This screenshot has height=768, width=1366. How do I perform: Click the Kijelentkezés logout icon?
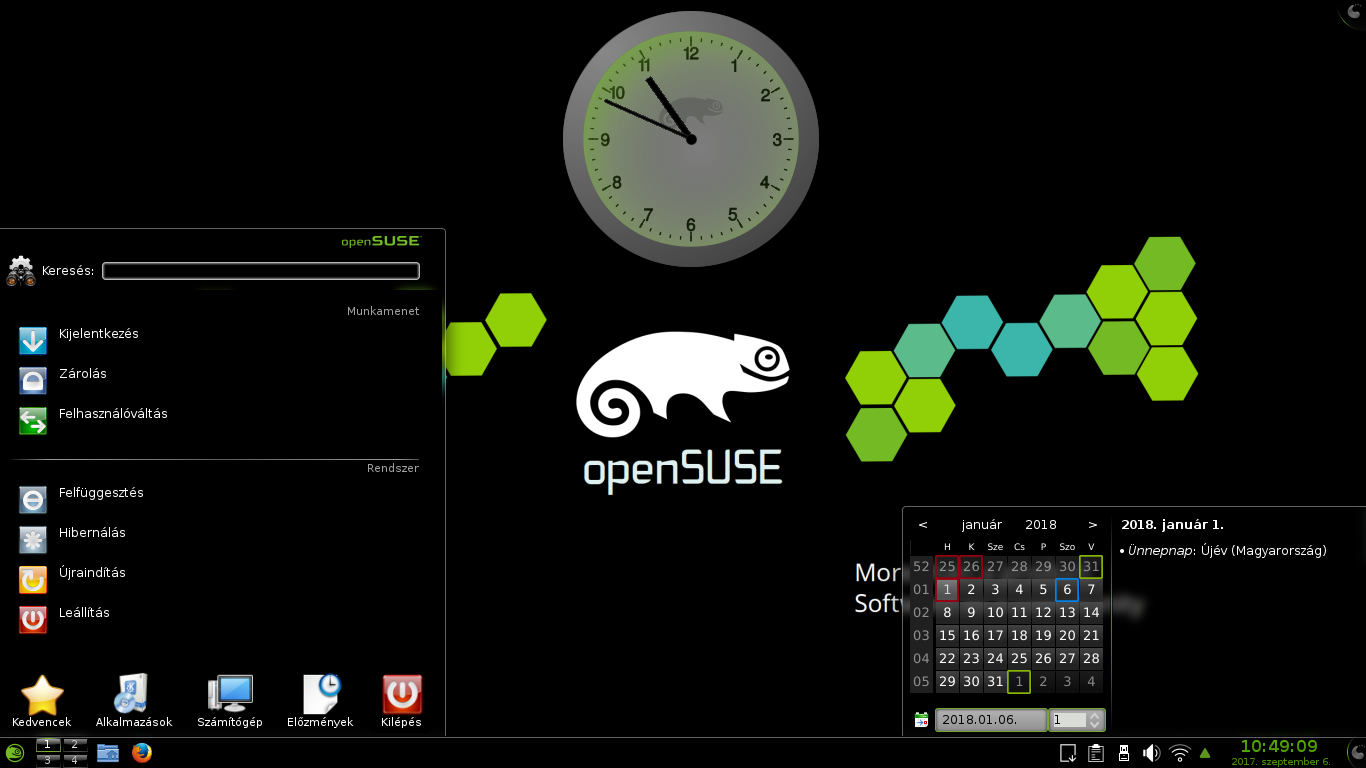click(x=33, y=341)
